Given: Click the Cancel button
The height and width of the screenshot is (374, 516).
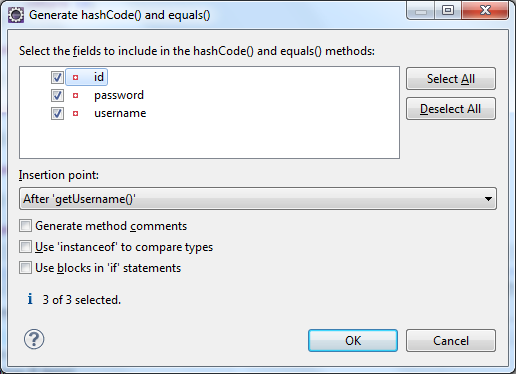Looking at the screenshot, I should pyautogui.click(x=451, y=341).
